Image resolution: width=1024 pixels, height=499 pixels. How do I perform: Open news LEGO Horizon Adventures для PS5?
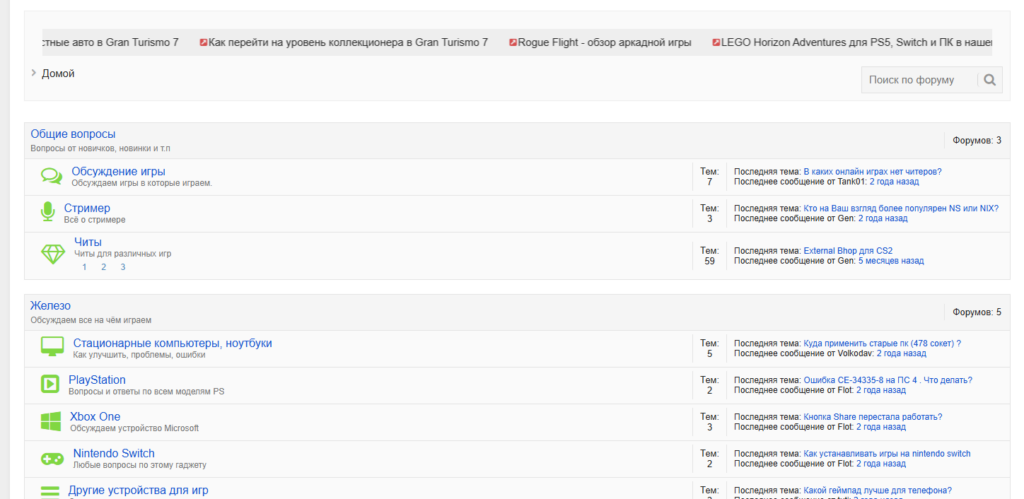click(x=856, y=42)
